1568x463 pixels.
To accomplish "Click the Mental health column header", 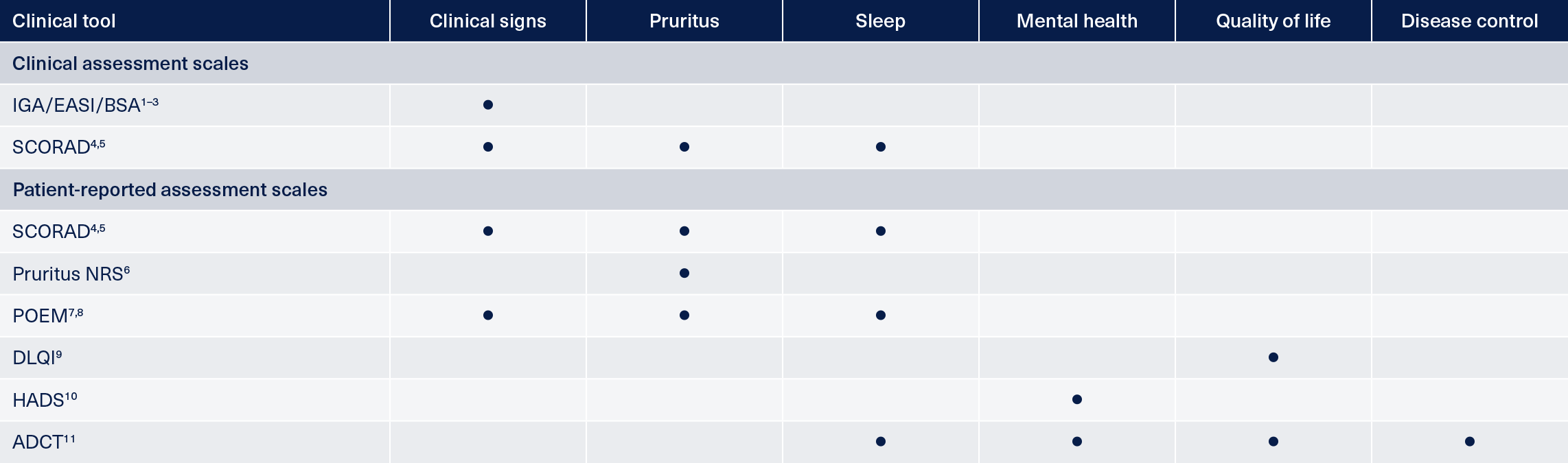I will [1077, 21].
